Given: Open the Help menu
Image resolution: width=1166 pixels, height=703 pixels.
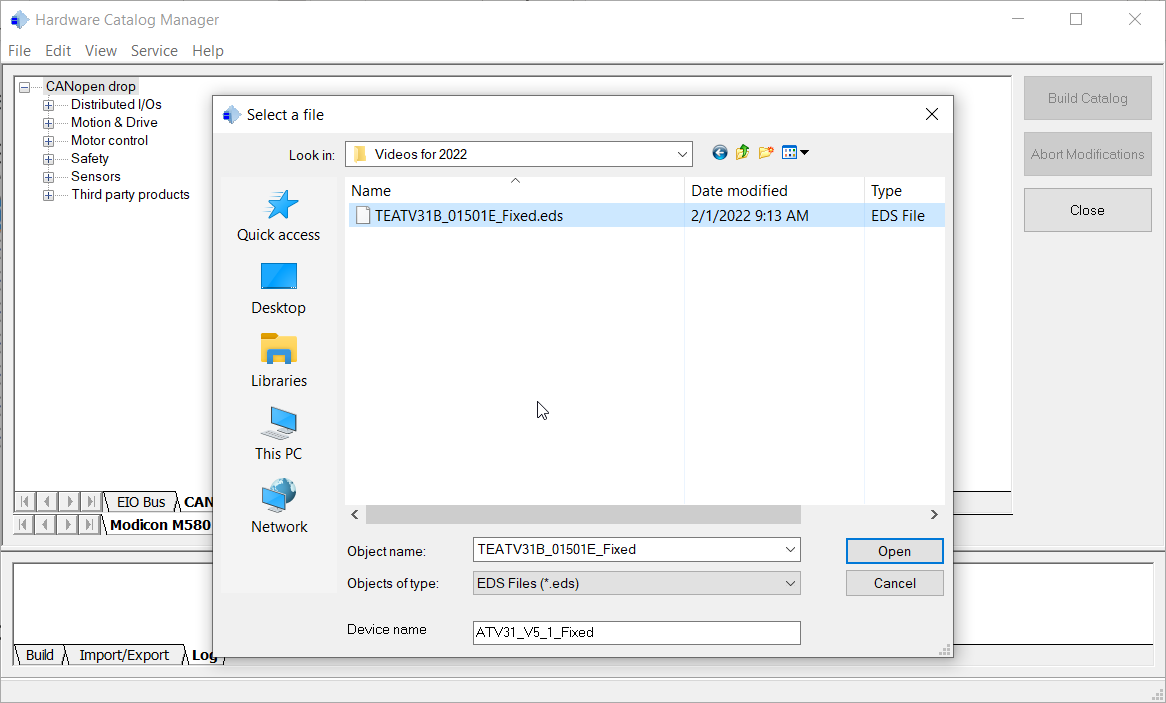Looking at the screenshot, I should (x=207, y=51).
